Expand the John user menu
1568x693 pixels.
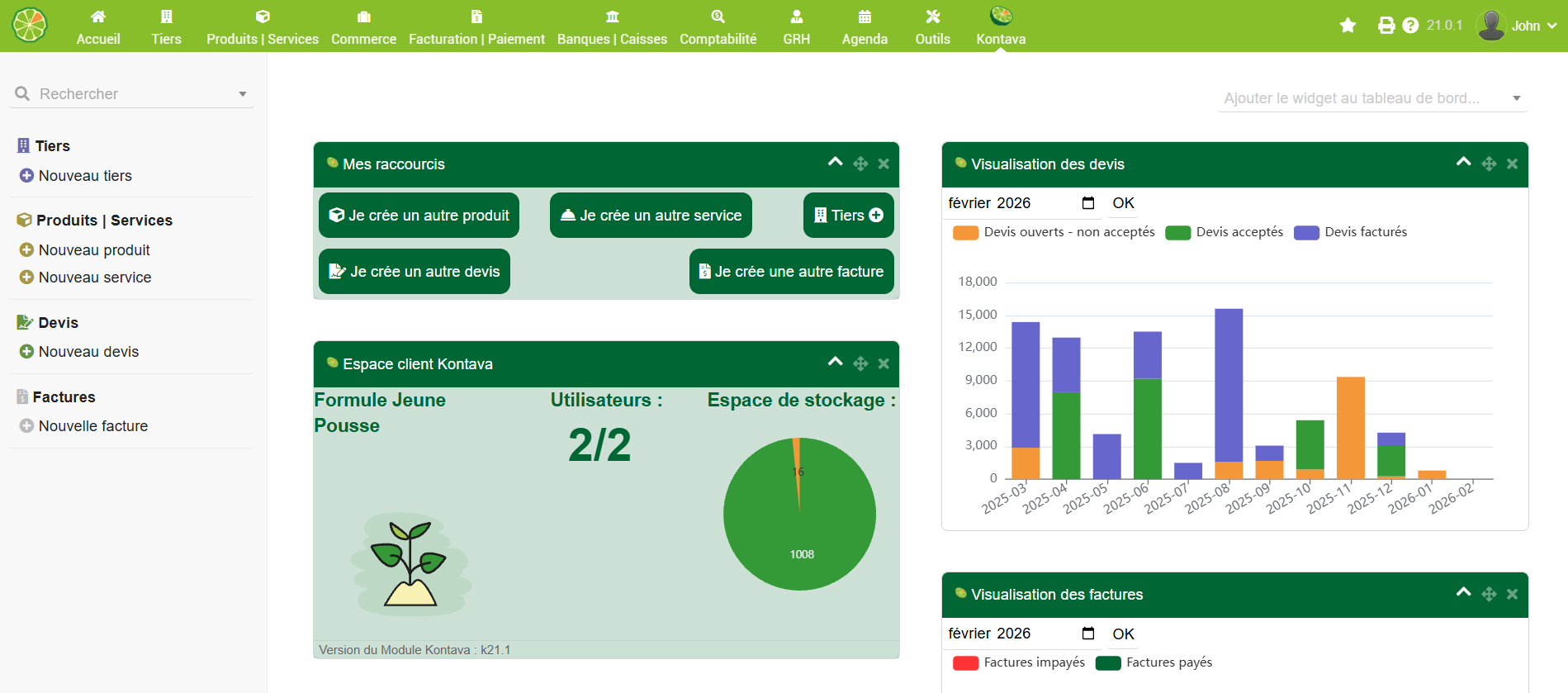1517,26
